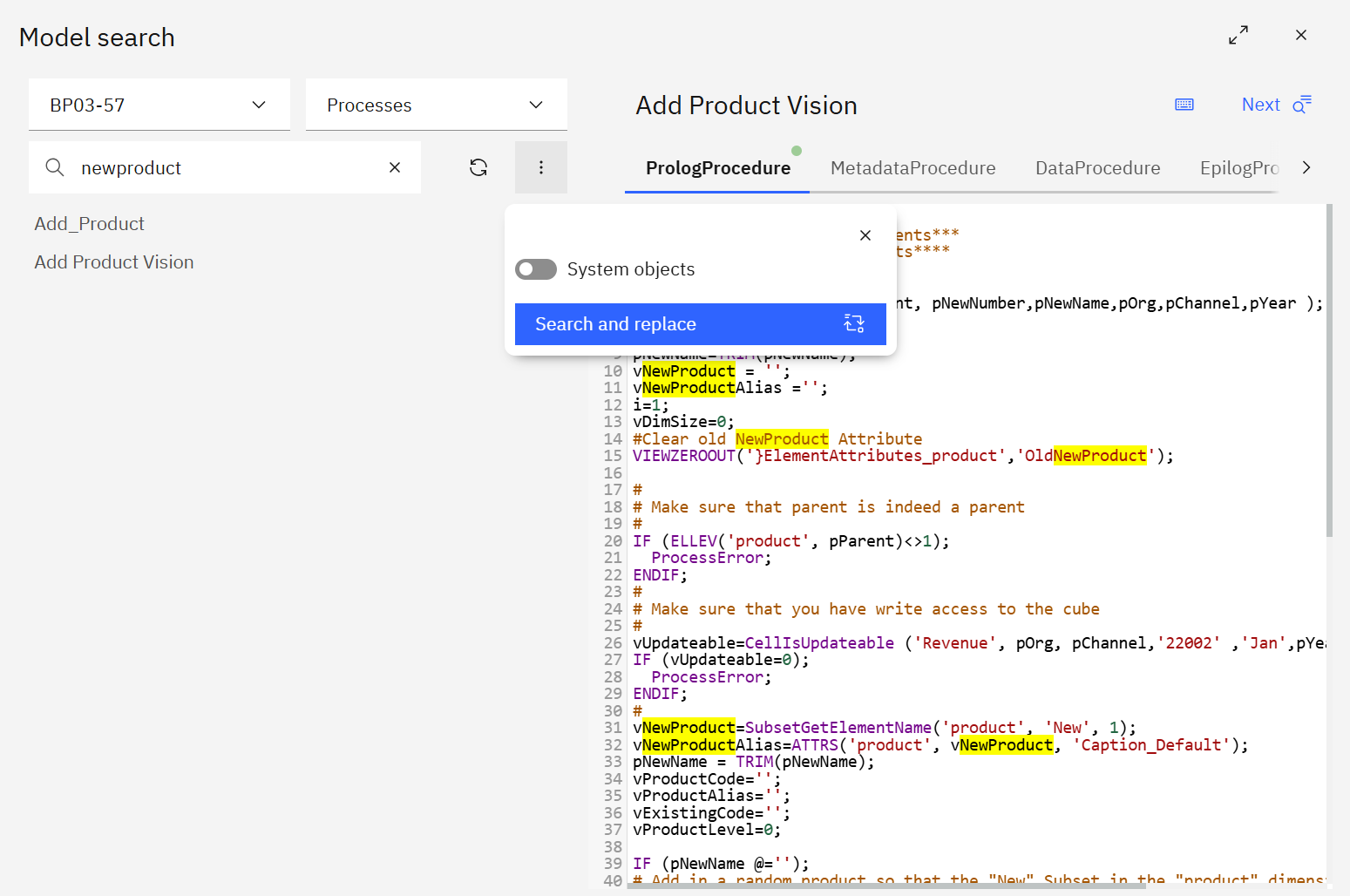
Task: Clear the newproduct search text
Action: (x=394, y=167)
